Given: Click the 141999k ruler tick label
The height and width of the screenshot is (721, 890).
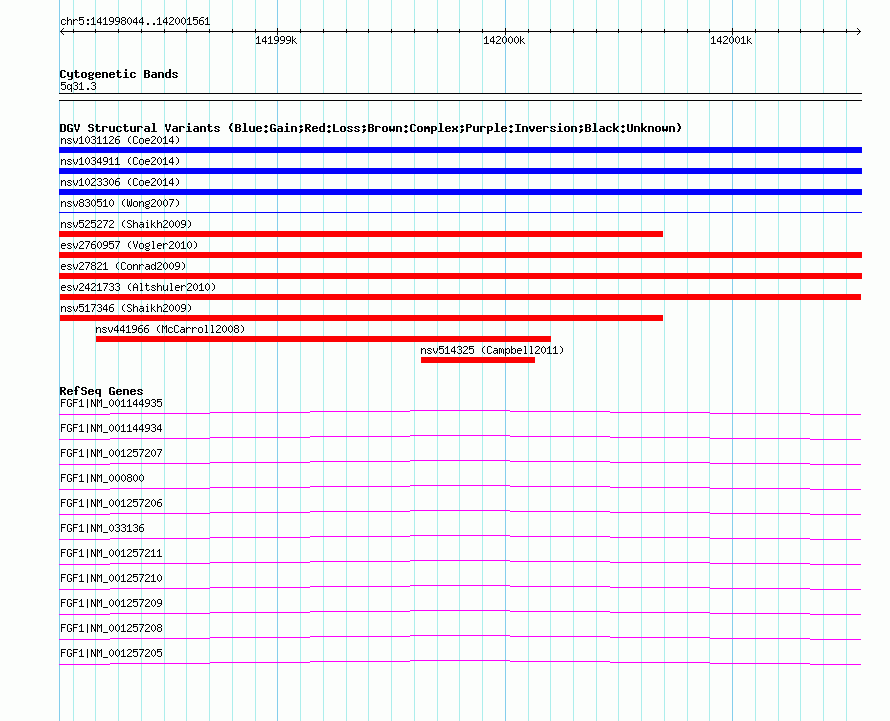Looking at the screenshot, I should (276, 40).
